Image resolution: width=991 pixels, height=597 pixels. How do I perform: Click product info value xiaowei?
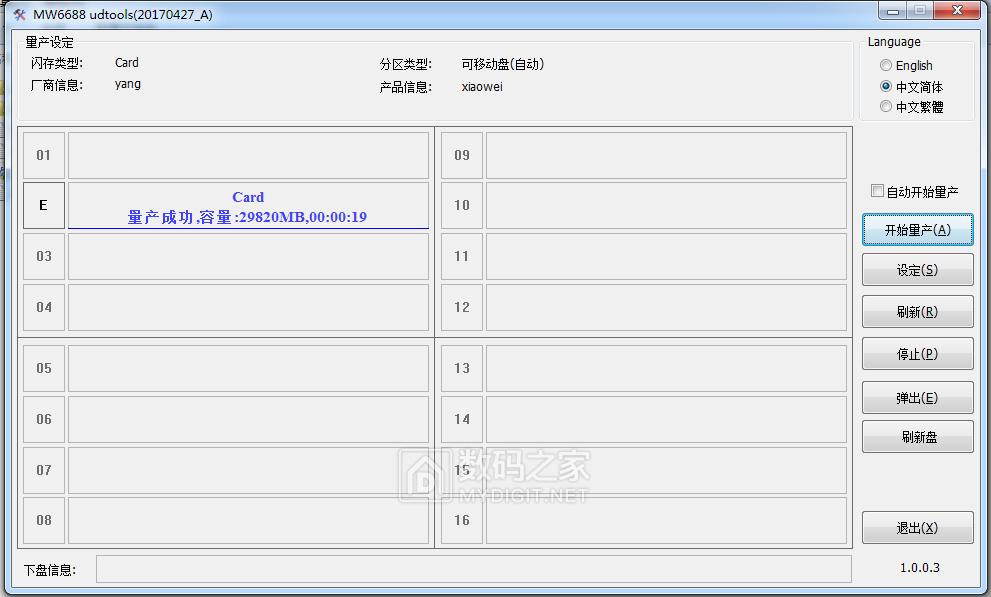click(482, 87)
